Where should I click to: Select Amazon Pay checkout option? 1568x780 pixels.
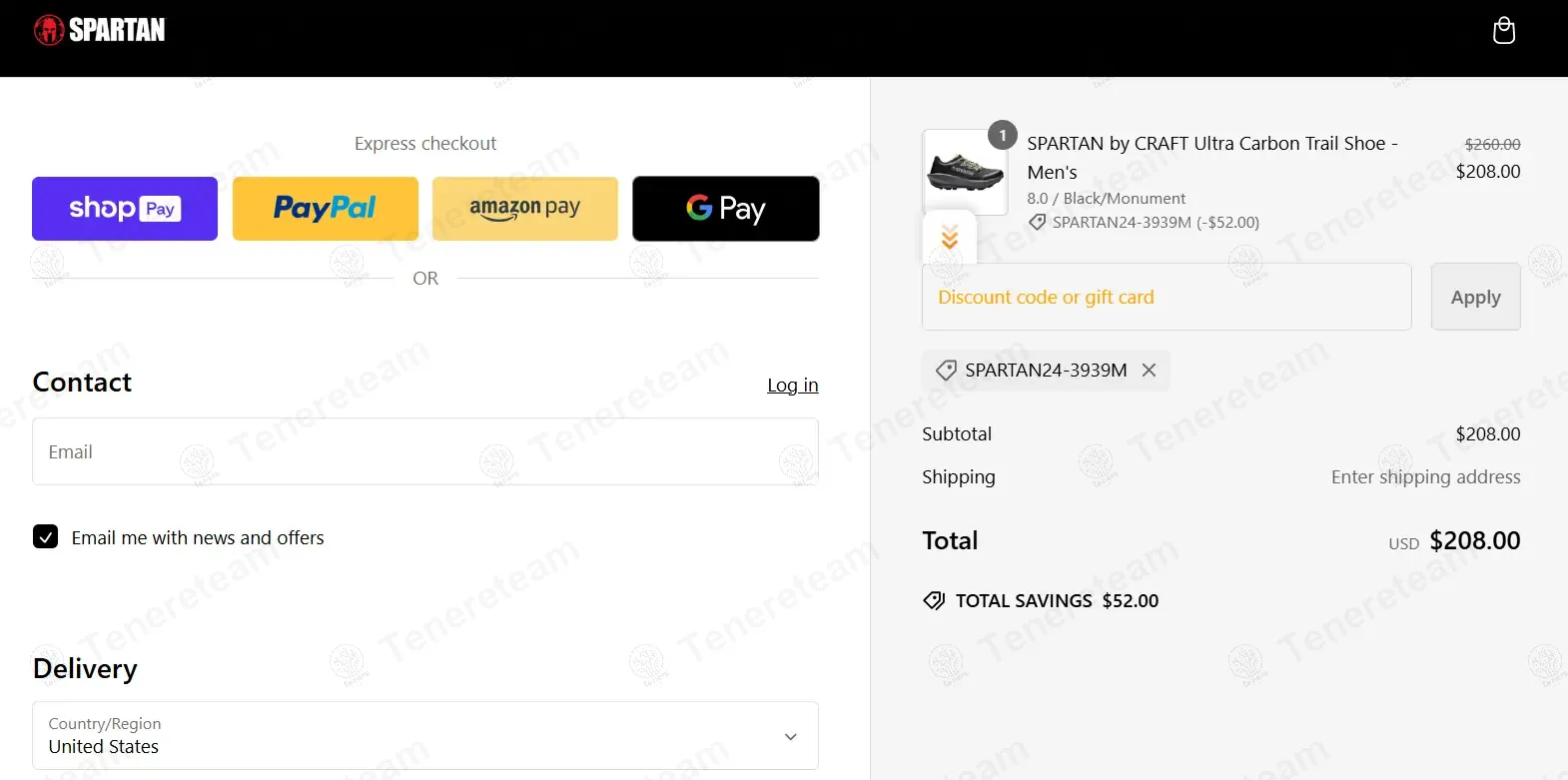[524, 209]
